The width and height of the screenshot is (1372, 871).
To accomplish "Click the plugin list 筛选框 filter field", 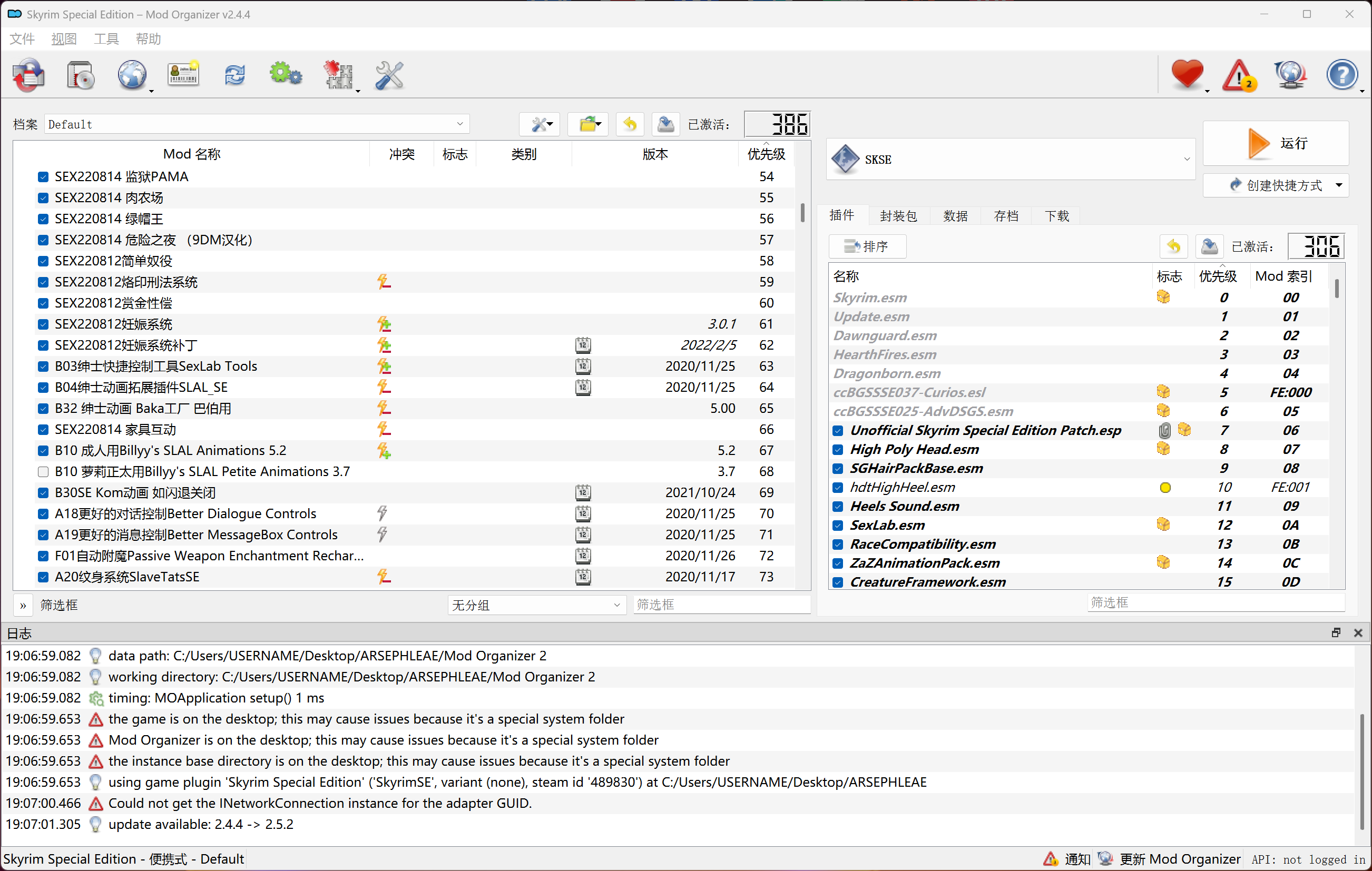I will pos(1217,603).
